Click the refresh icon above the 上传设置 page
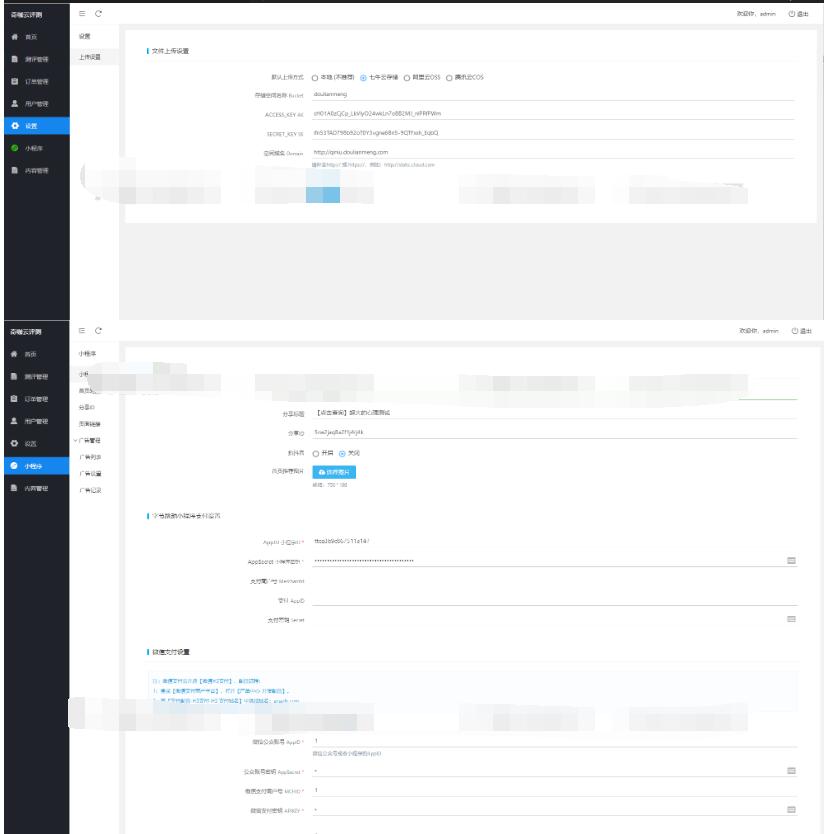827x834 pixels. pyautogui.click(x=98, y=13)
